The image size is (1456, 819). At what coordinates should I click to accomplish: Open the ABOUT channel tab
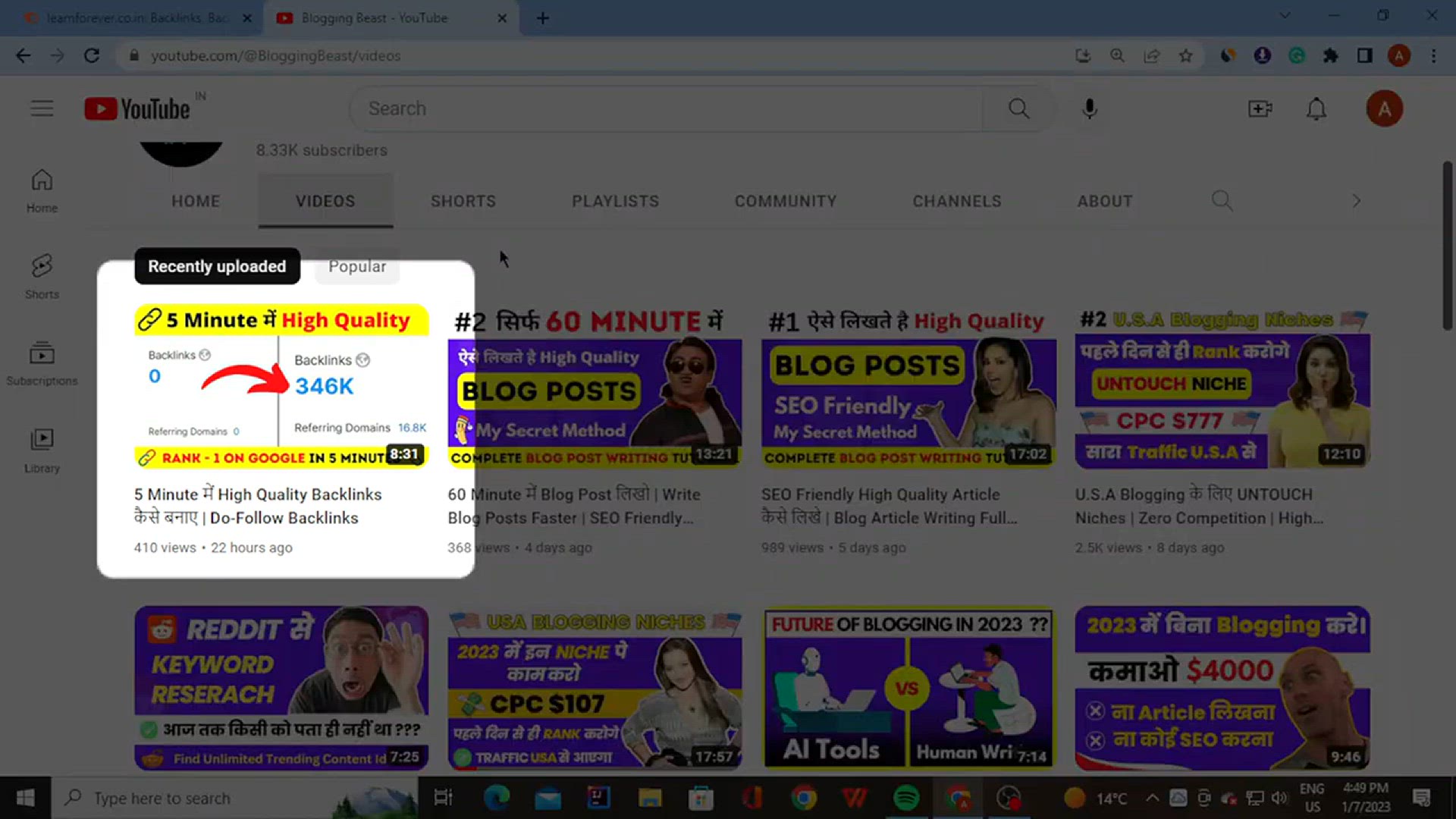(x=1105, y=201)
